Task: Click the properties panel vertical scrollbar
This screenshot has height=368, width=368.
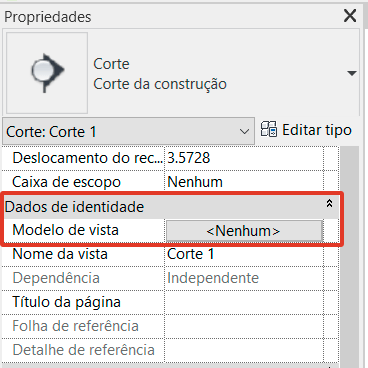Action: pos(350,257)
